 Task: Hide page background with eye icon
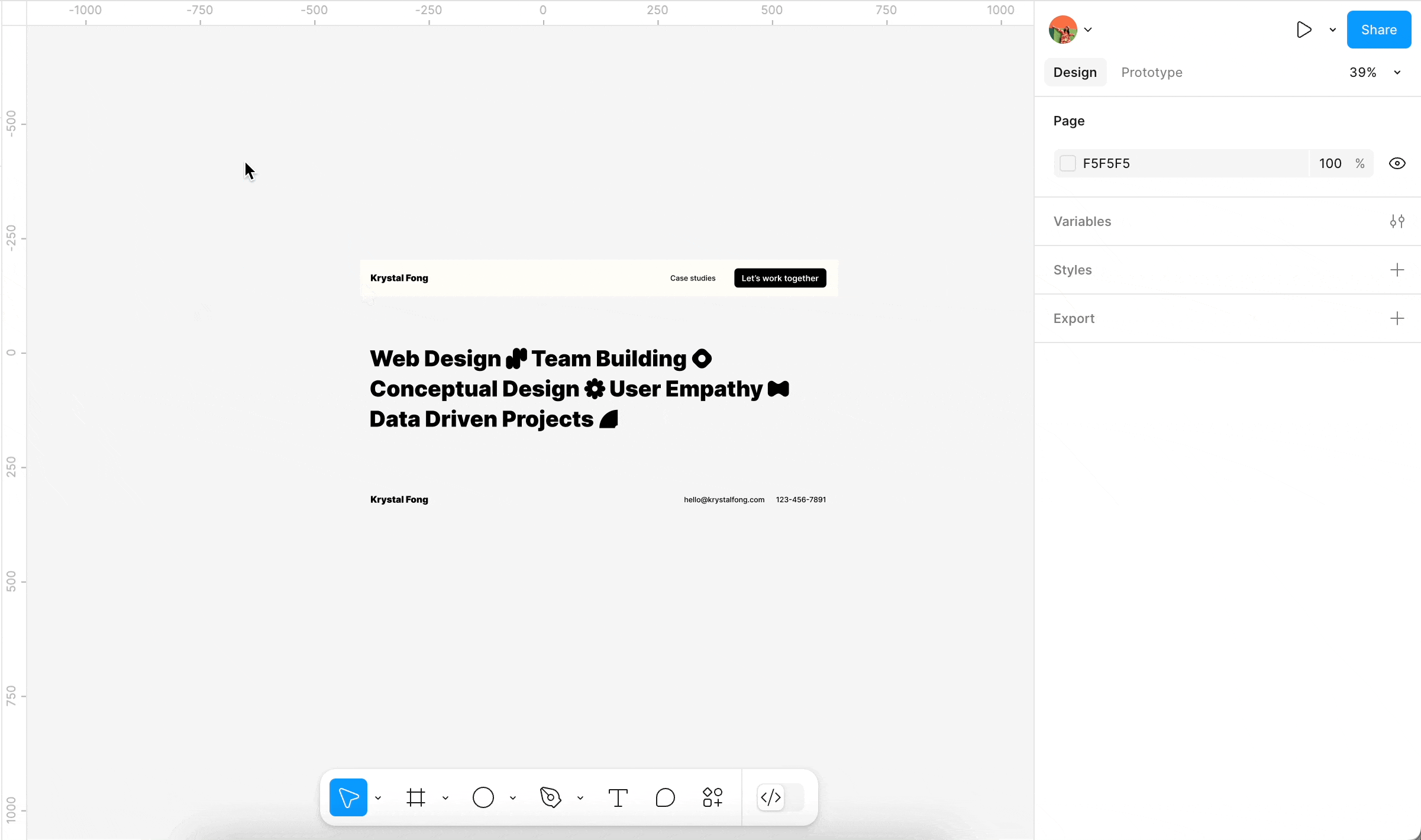[1397, 163]
